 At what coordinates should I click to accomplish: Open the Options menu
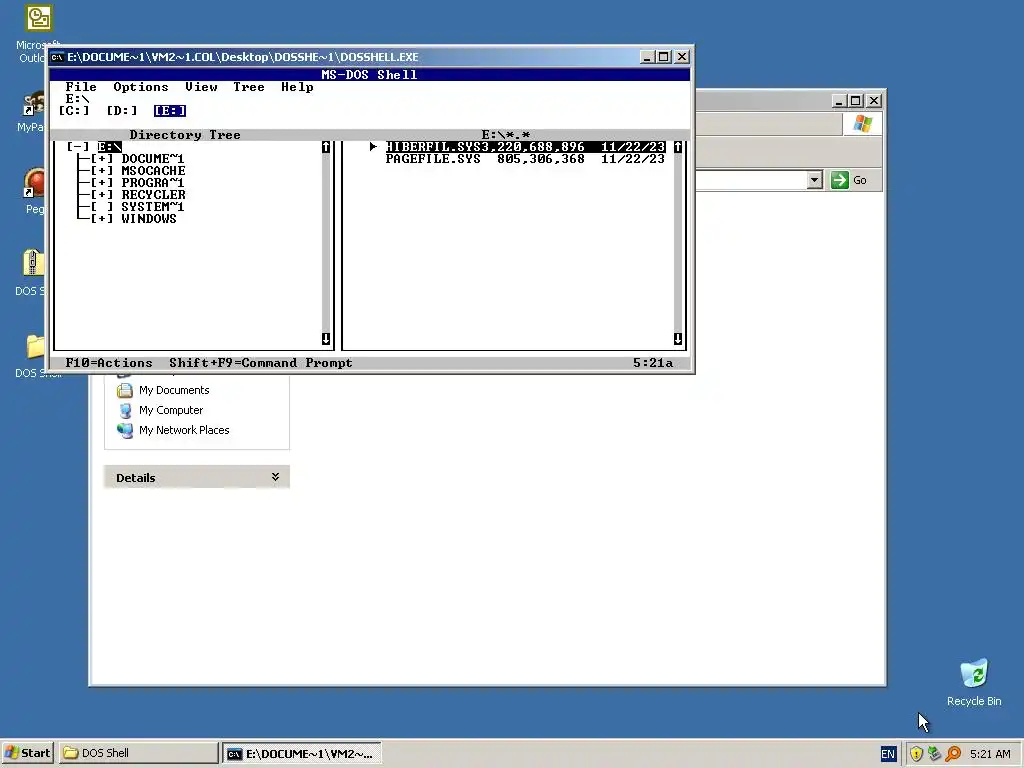(x=140, y=87)
